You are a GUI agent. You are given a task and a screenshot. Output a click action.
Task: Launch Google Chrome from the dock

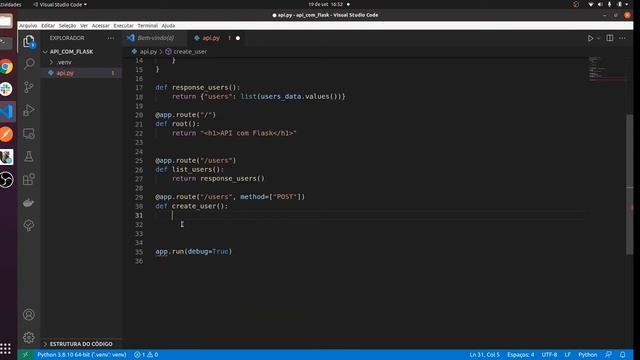7,67
